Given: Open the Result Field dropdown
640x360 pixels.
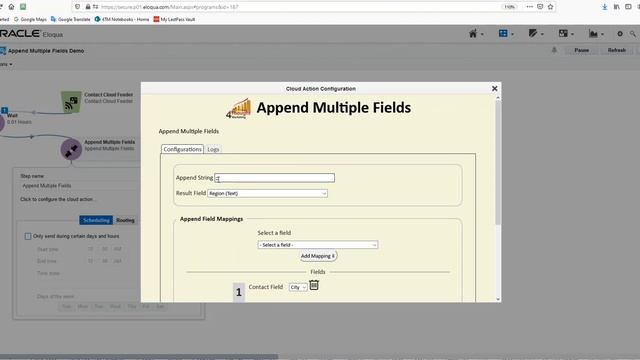Looking at the screenshot, I should coord(267,193).
